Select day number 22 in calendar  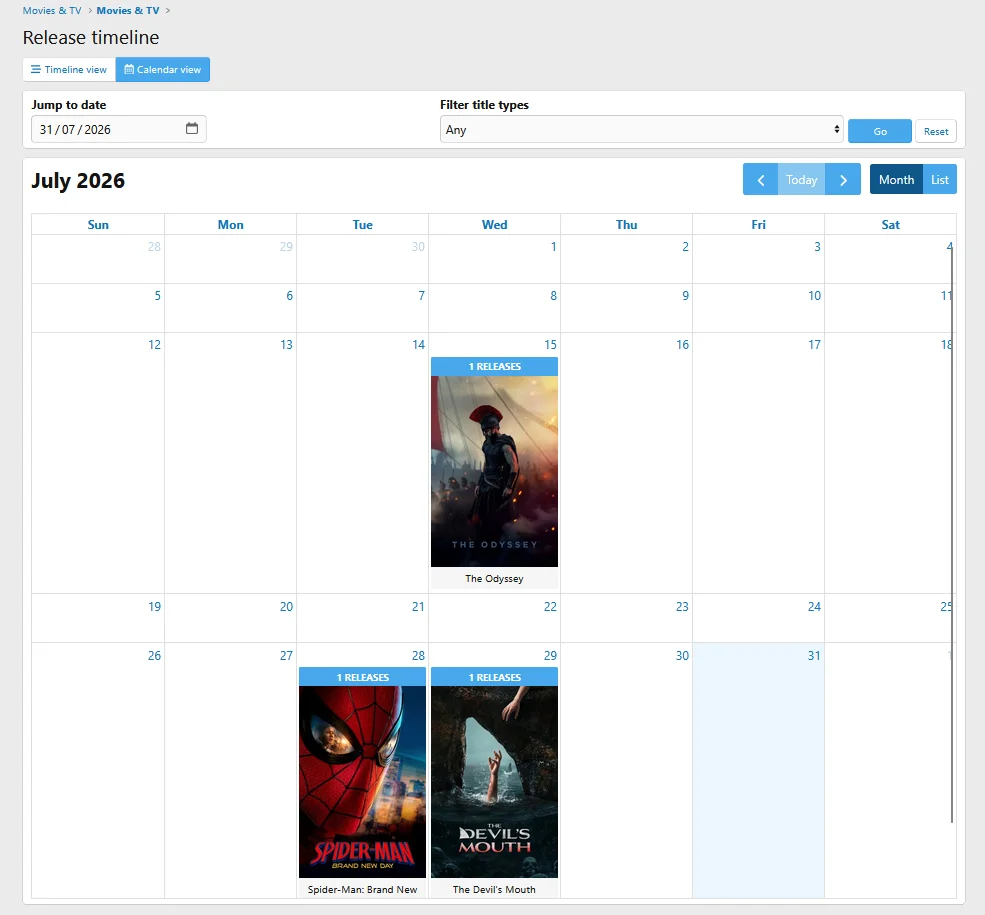pyautogui.click(x=550, y=607)
